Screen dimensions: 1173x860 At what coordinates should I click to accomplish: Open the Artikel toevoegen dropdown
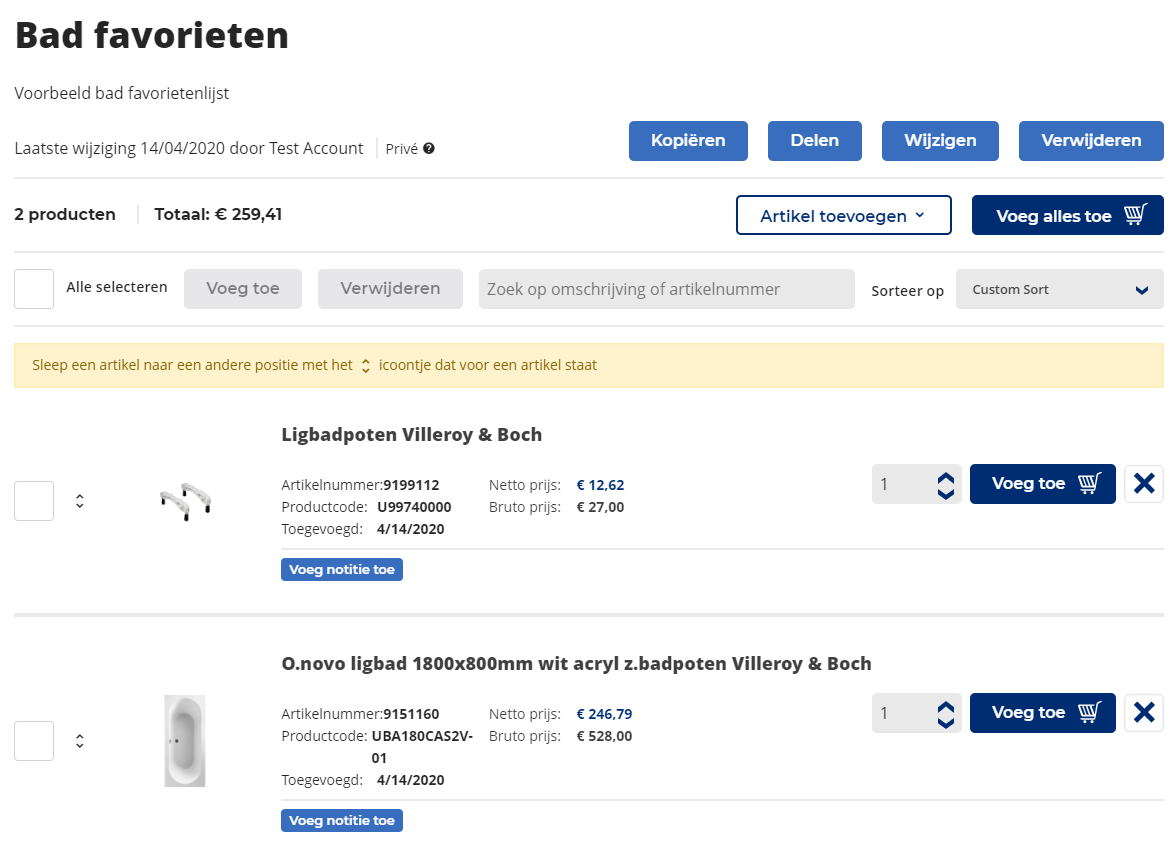click(x=843, y=216)
